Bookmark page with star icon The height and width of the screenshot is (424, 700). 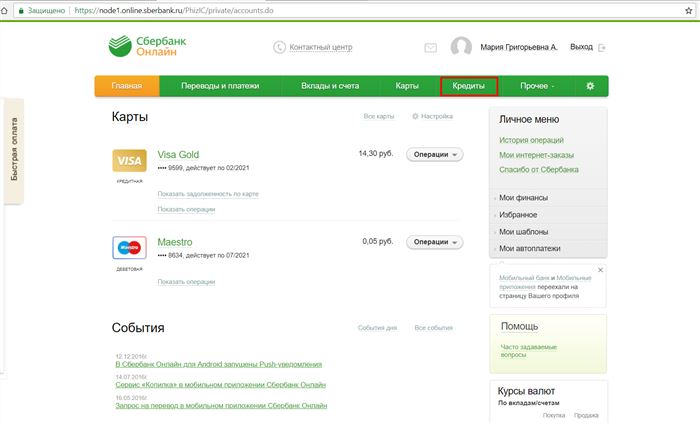click(689, 10)
